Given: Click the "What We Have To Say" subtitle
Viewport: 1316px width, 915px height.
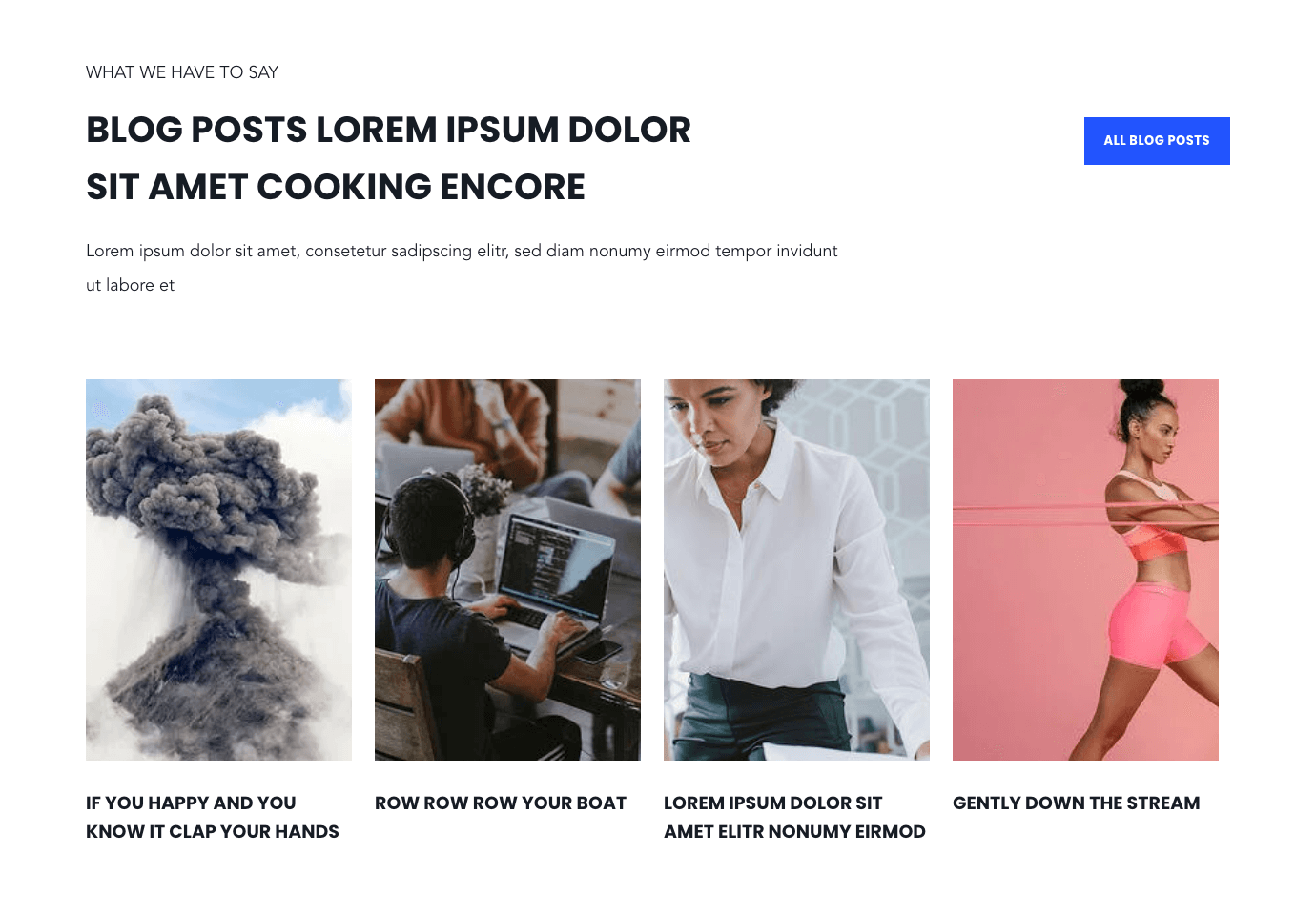Looking at the screenshot, I should pyautogui.click(x=182, y=72).
